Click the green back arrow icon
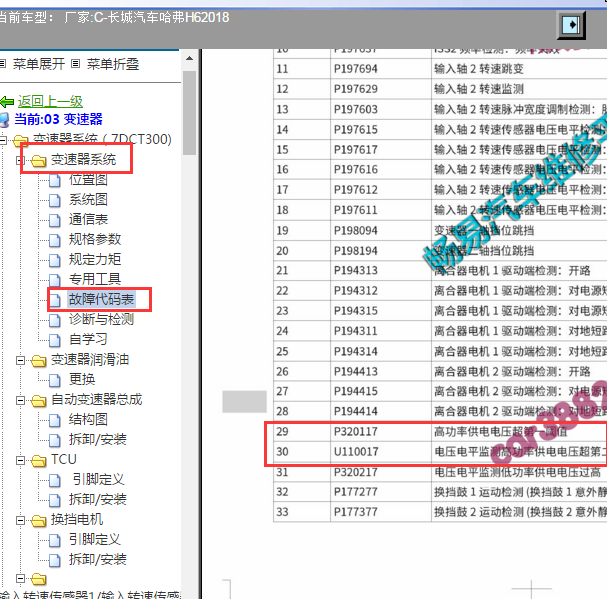This screenshot has height=599, width=607. [7, 102]
